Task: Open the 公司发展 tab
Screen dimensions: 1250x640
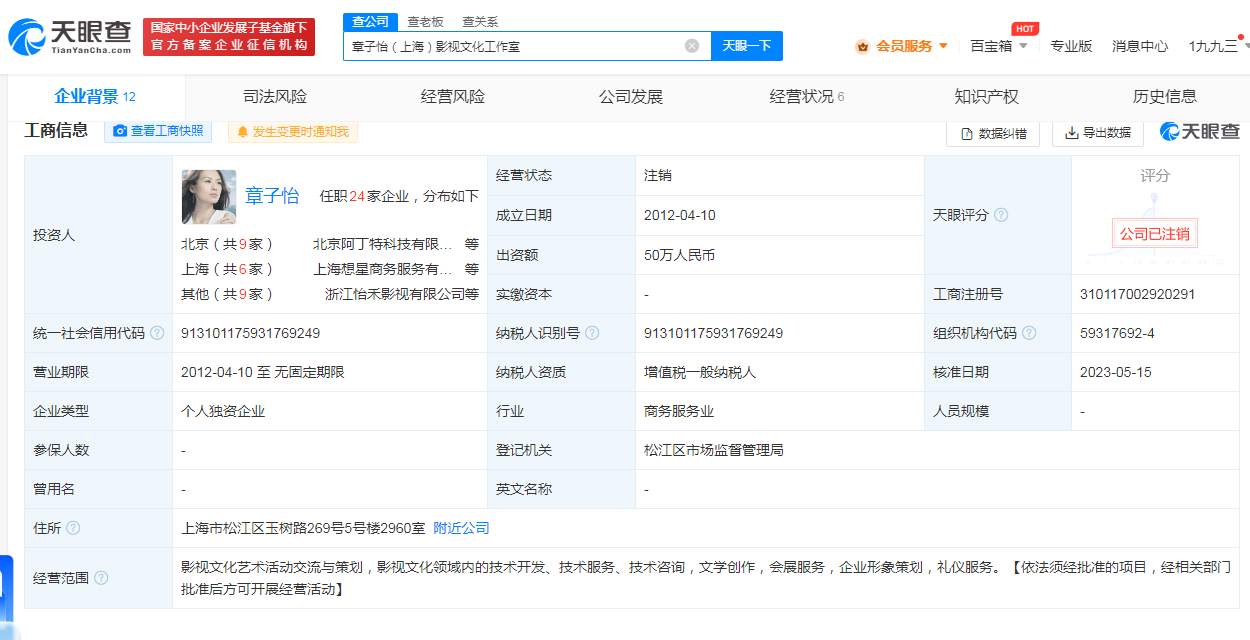Action: pyautogui.click(x=631, y=97)
